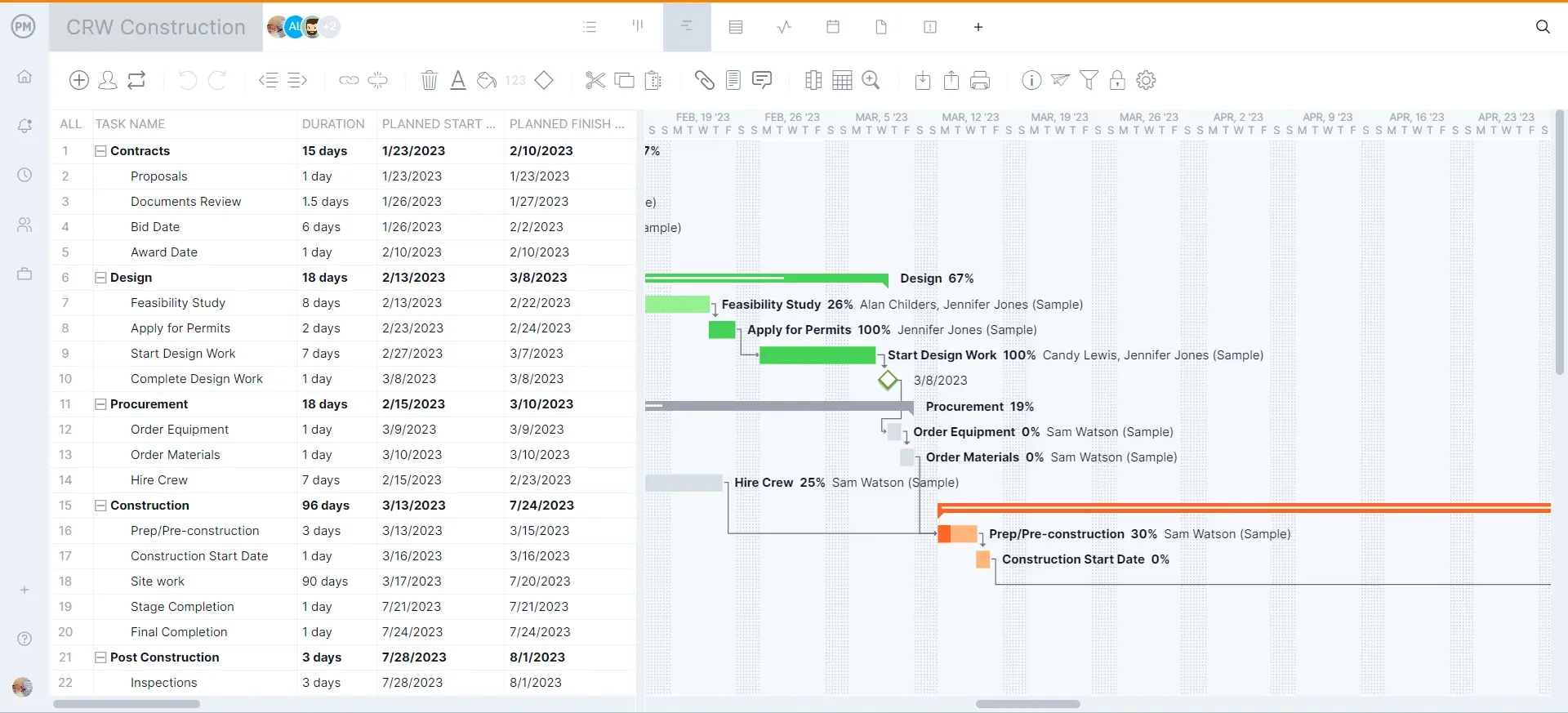Click the ALL column header
1568x713 pixels.
point(70,124)
